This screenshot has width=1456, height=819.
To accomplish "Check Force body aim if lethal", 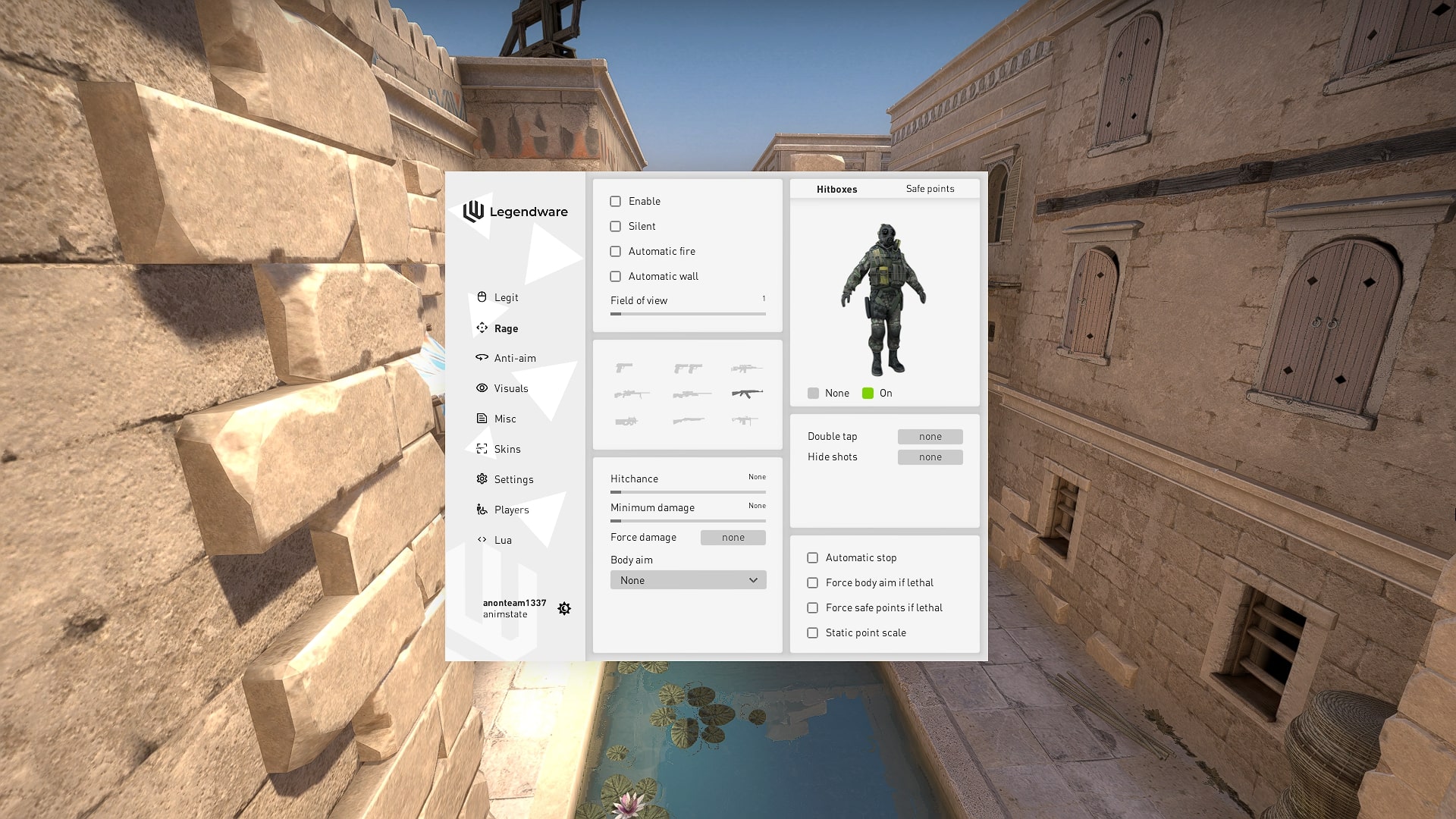I will 813,582.
